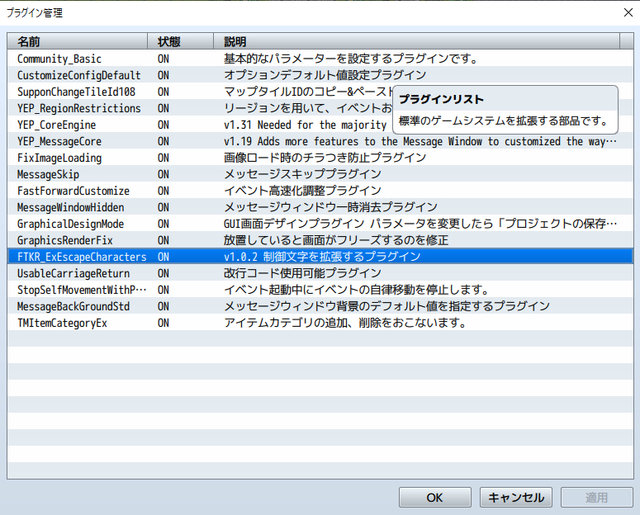Screen dimensions: 640x515
Task: Click description イベント高速化調整プラグイン
Action: 302,191
